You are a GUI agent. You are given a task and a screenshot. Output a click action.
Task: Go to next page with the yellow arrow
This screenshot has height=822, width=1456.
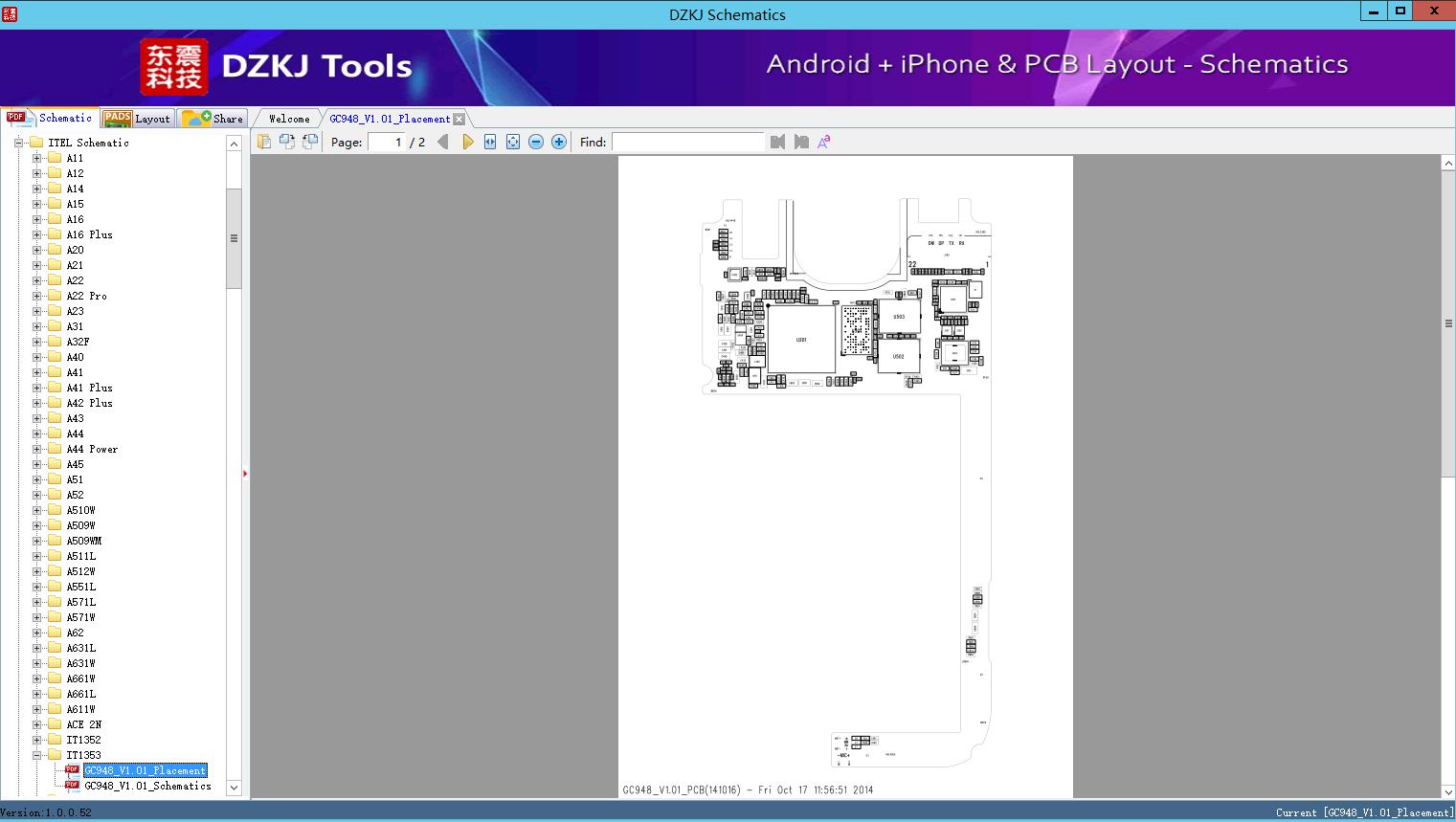point(467,142)
